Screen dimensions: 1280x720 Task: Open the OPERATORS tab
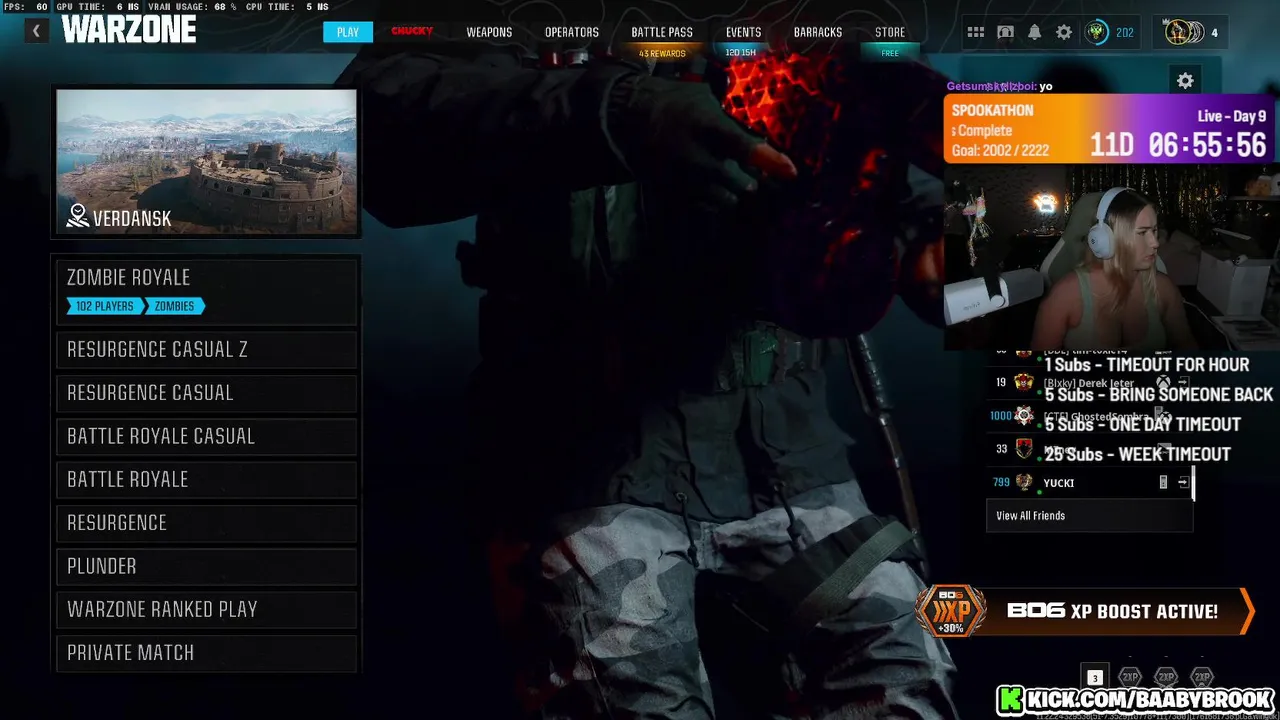tap(572, 32)
